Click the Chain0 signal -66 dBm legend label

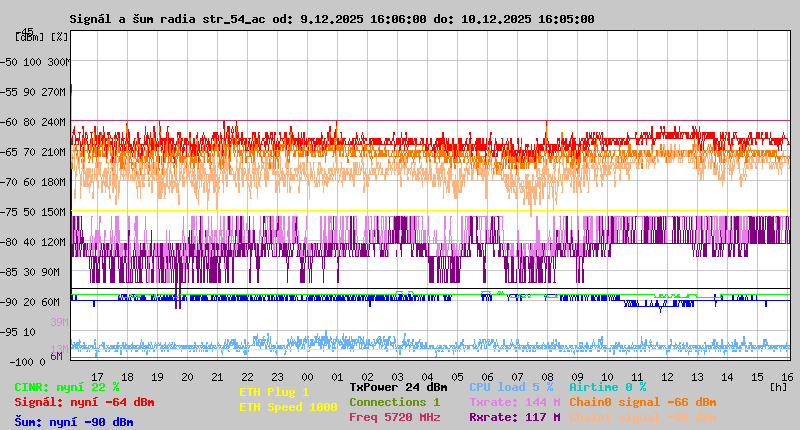pos(642,402)
